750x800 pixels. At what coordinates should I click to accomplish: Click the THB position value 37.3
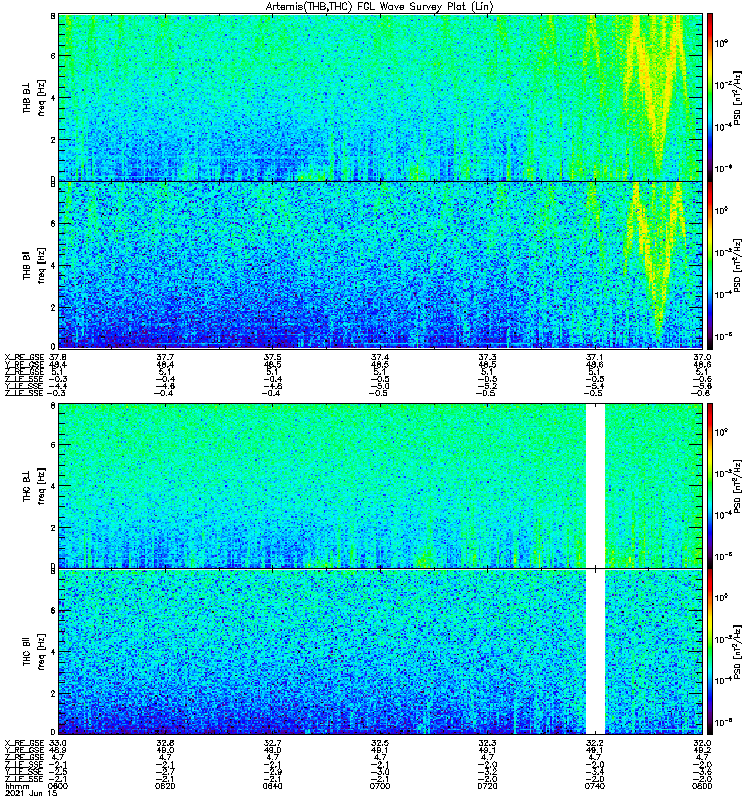(487, 357)
